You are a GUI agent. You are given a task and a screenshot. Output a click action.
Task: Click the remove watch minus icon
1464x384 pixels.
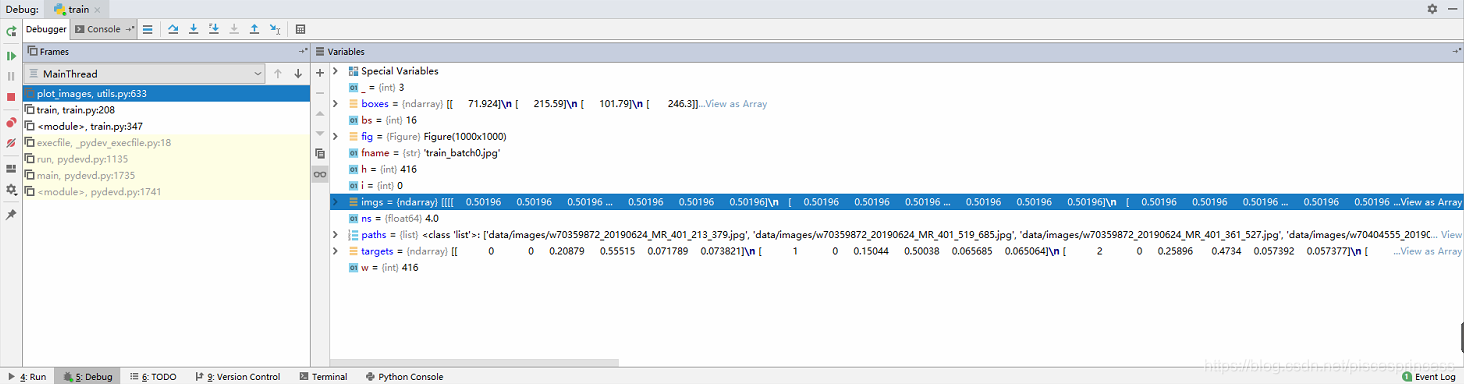(320, 93)
